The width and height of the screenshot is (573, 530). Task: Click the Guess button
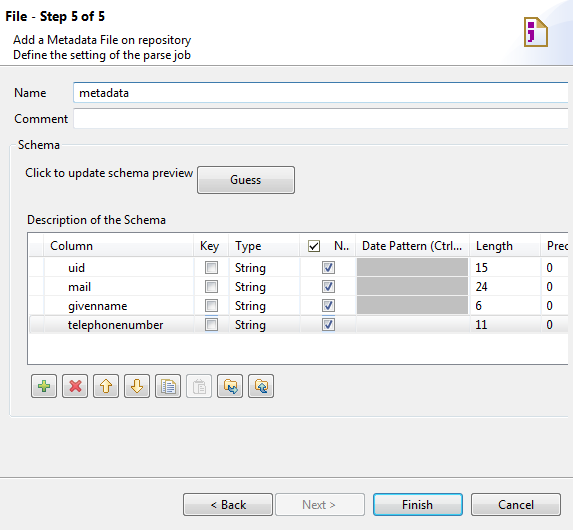(x=246, y=180)
